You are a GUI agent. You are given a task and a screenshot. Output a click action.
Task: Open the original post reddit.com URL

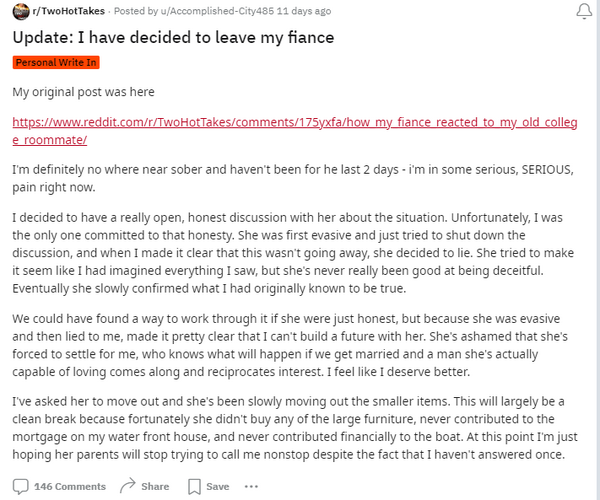(x=295, y=131)
